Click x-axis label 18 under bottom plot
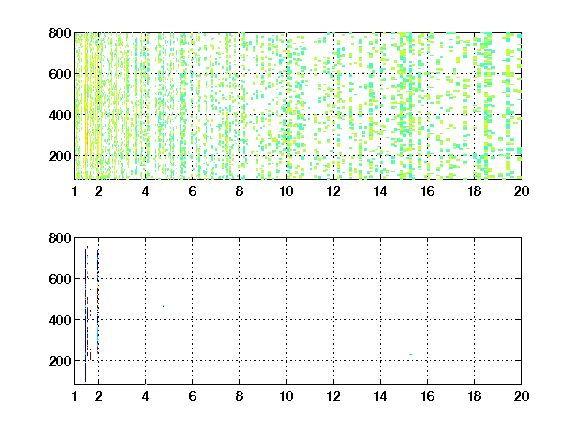 click(x=474, y=396)
